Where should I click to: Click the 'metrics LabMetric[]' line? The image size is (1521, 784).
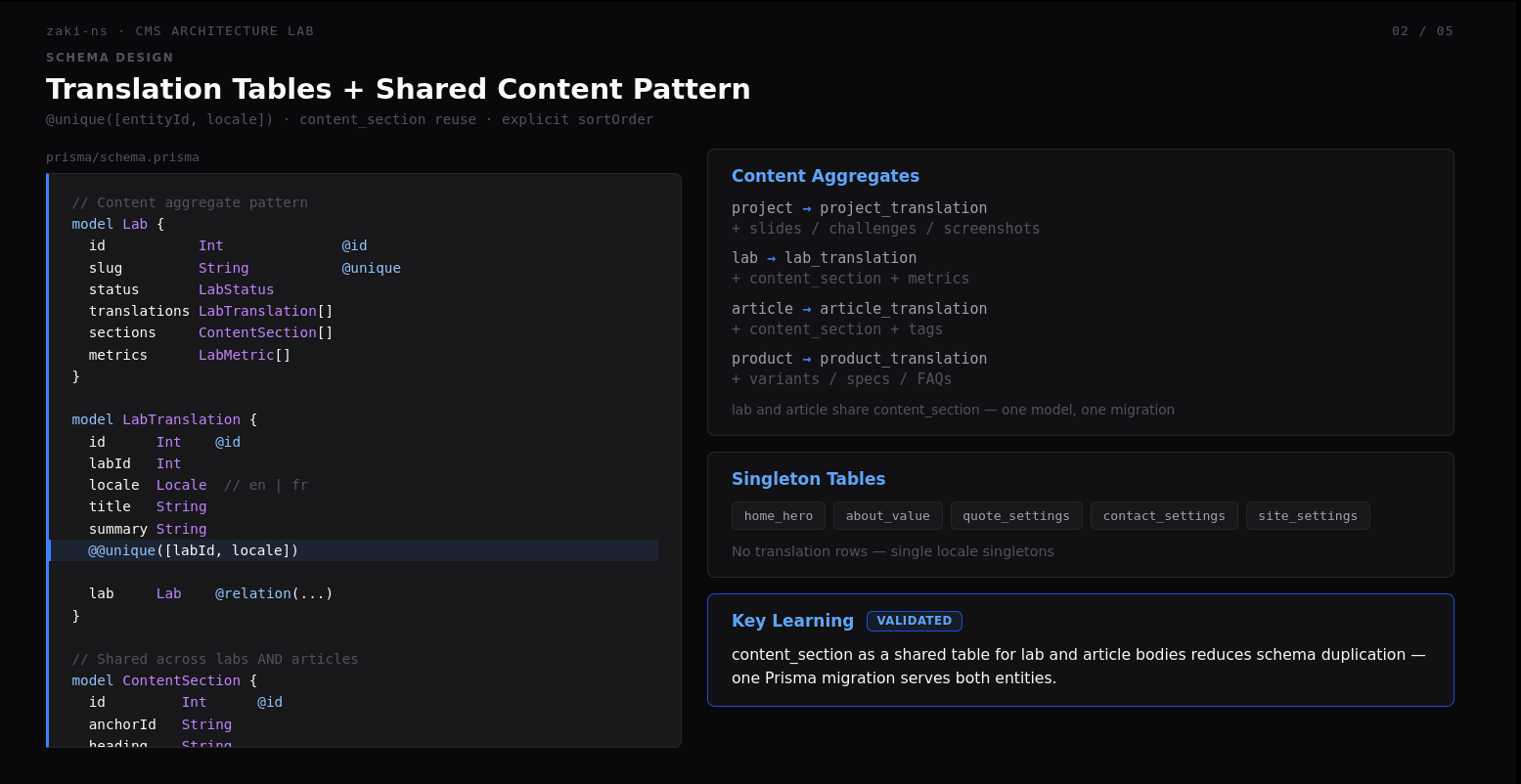tap(190, 355)
